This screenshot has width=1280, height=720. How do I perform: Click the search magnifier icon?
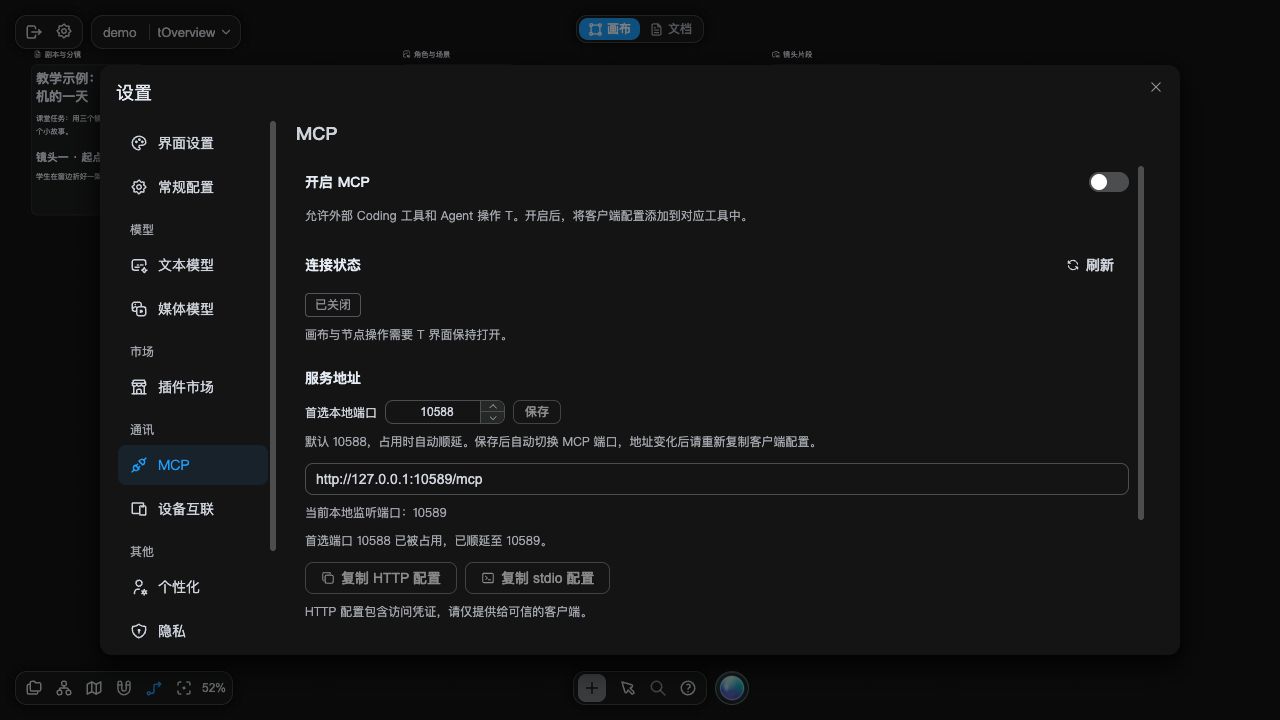tap(658, 688)
